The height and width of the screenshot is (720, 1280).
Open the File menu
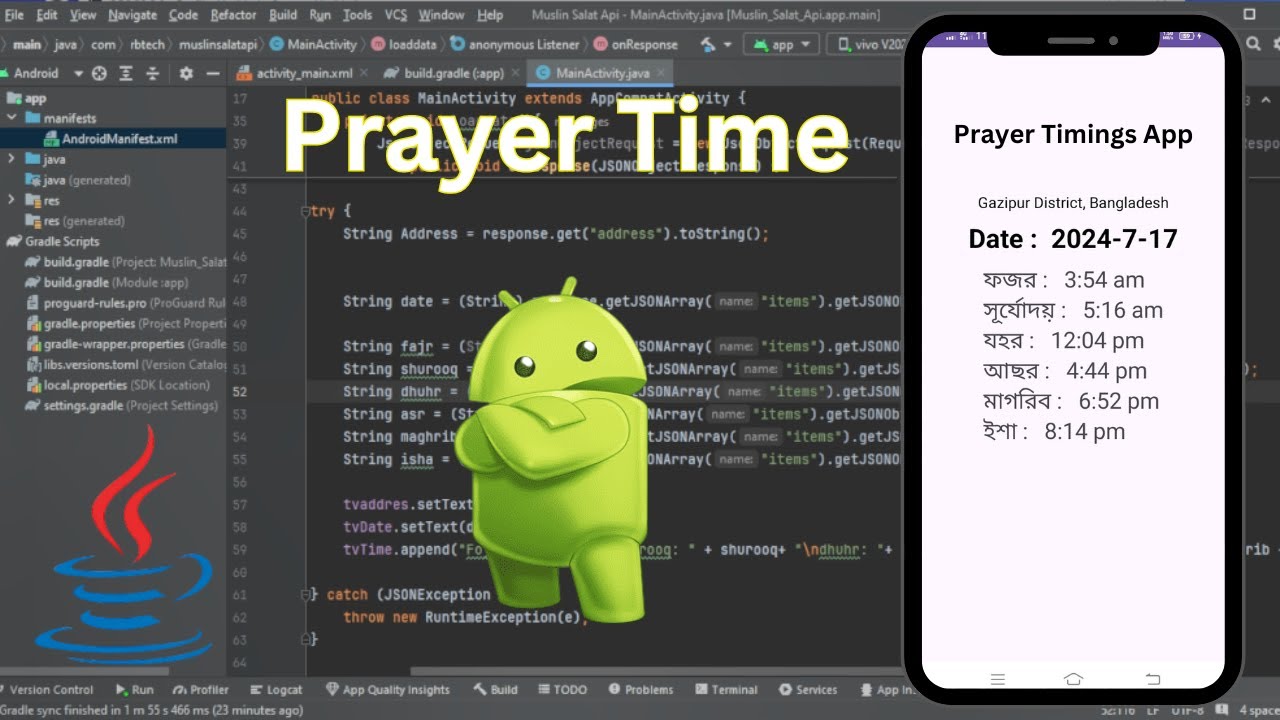[x=14, y=15]
